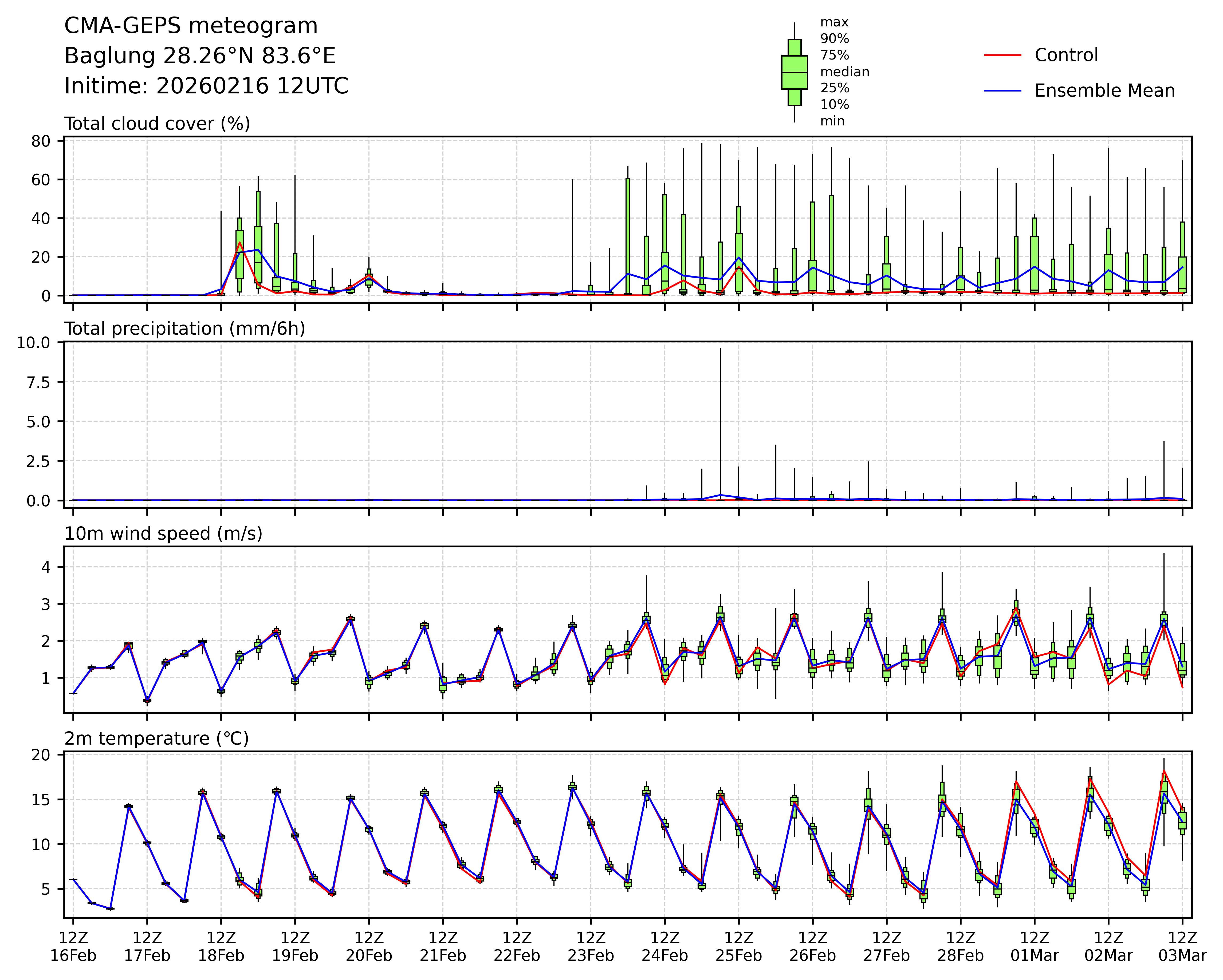
Task: Click the 'Total cloud cover (%)' panel title
Action: [157, 124]
